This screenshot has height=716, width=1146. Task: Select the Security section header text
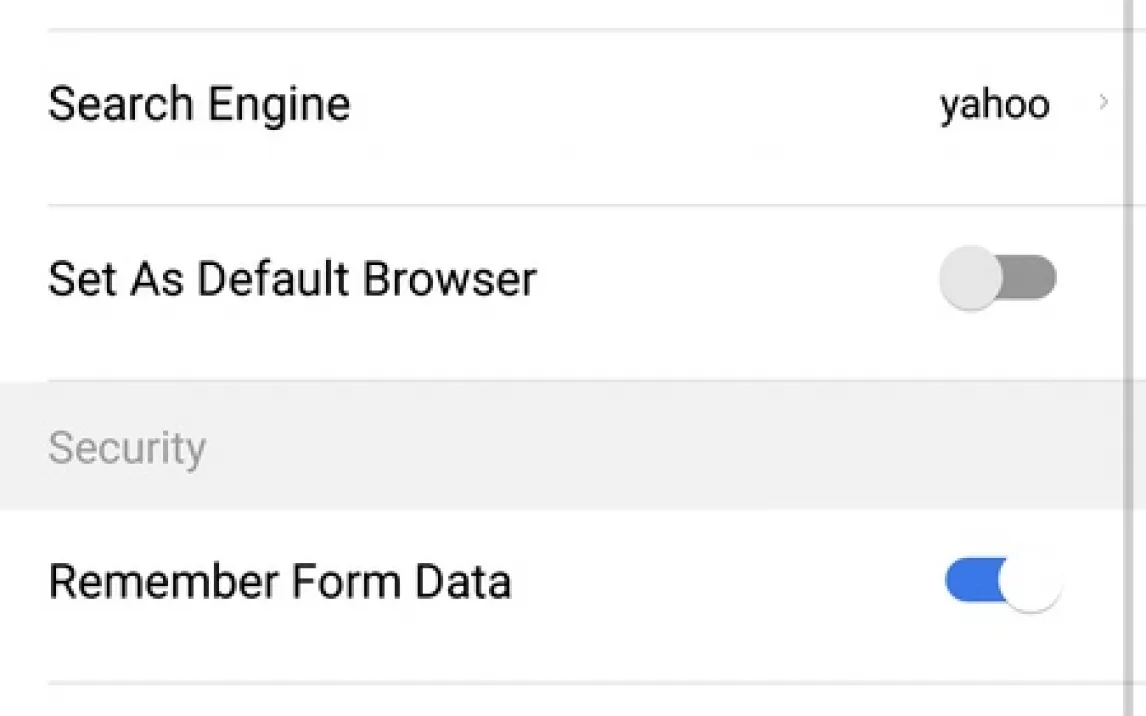[127, 448]
